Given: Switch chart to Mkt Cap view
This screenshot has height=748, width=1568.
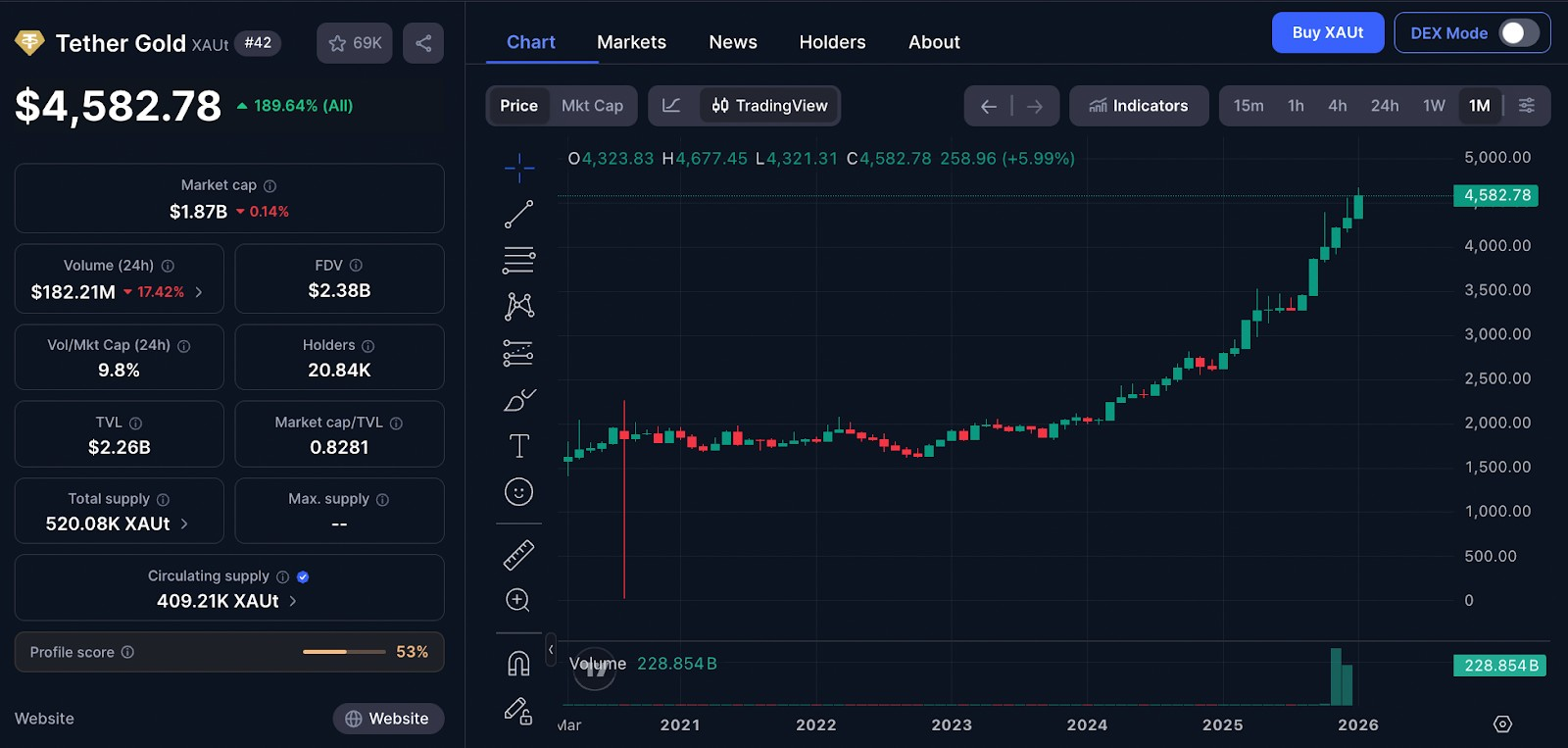Looking at the screenshot, I should pos(592,106).
